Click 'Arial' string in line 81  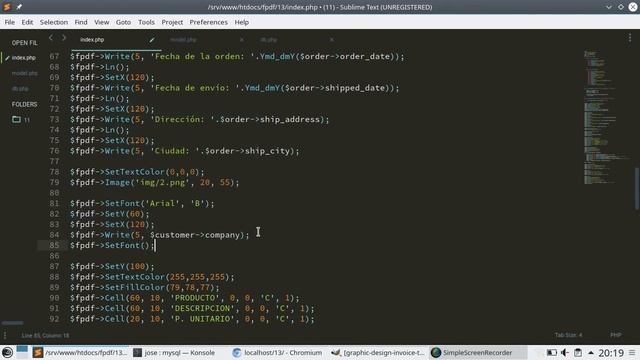click(x=162, y=203)
